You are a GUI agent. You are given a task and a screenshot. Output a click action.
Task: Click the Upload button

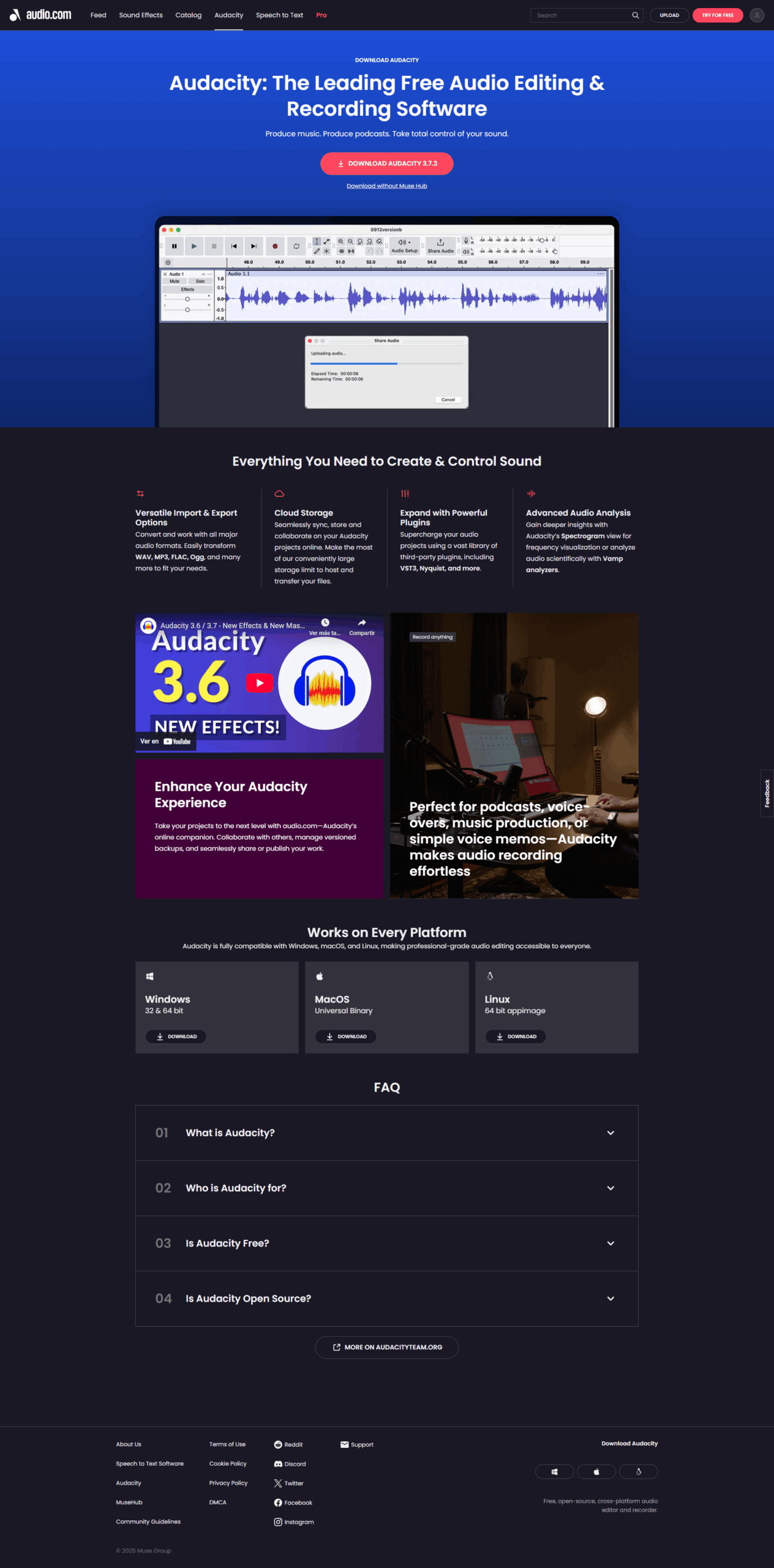click(669, 15)
